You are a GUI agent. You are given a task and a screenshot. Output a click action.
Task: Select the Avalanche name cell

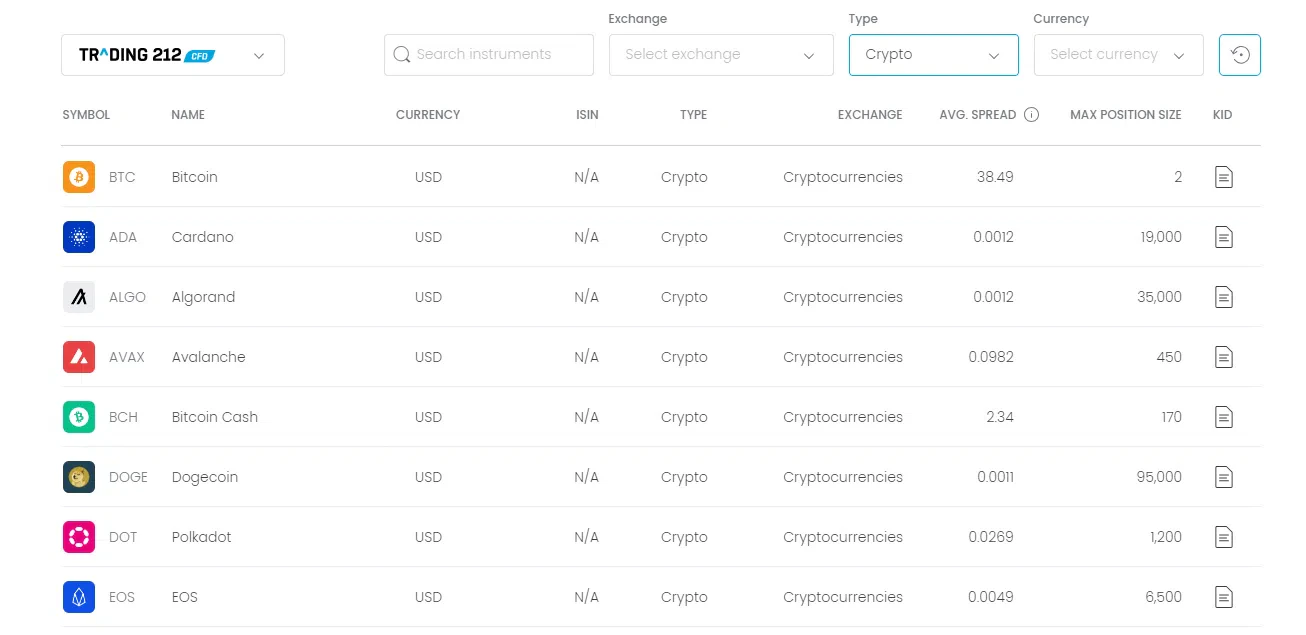pos(208,357)
